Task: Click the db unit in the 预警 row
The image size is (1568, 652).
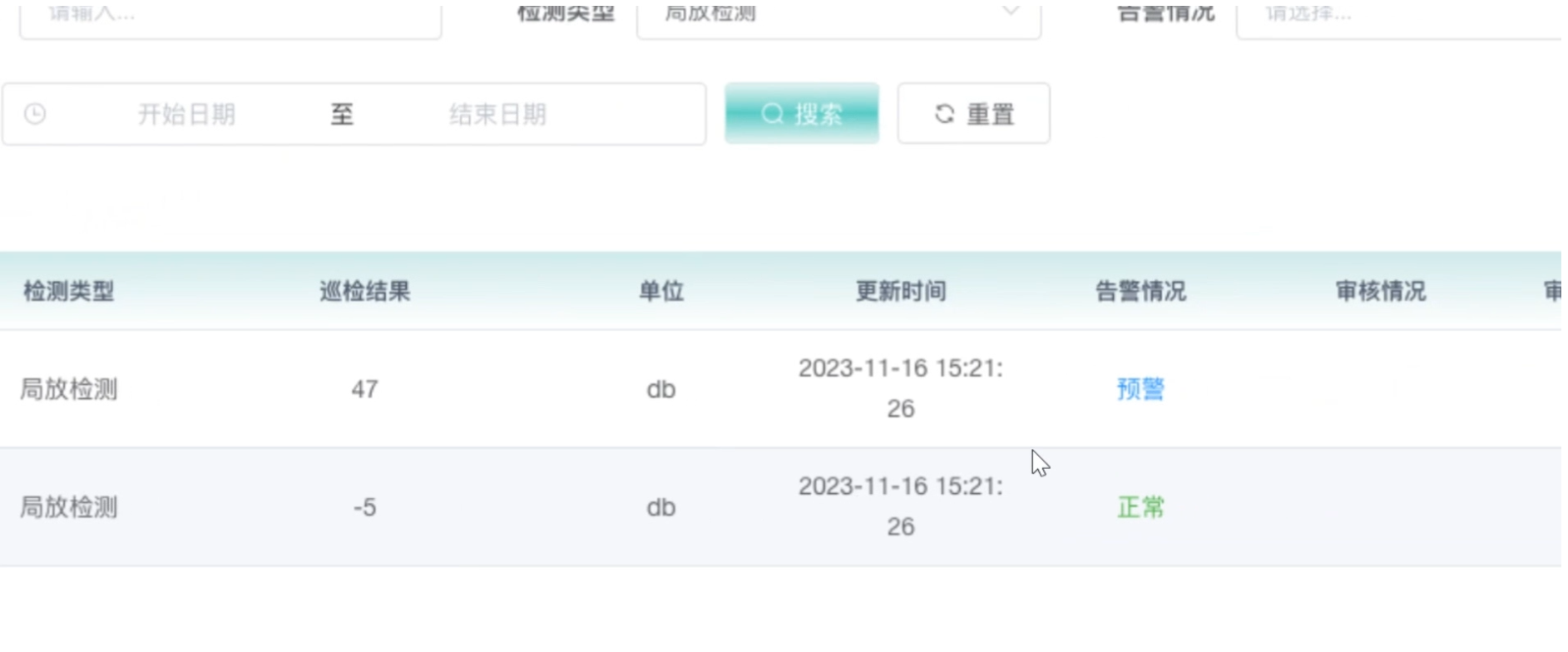Action: [661, 389]
